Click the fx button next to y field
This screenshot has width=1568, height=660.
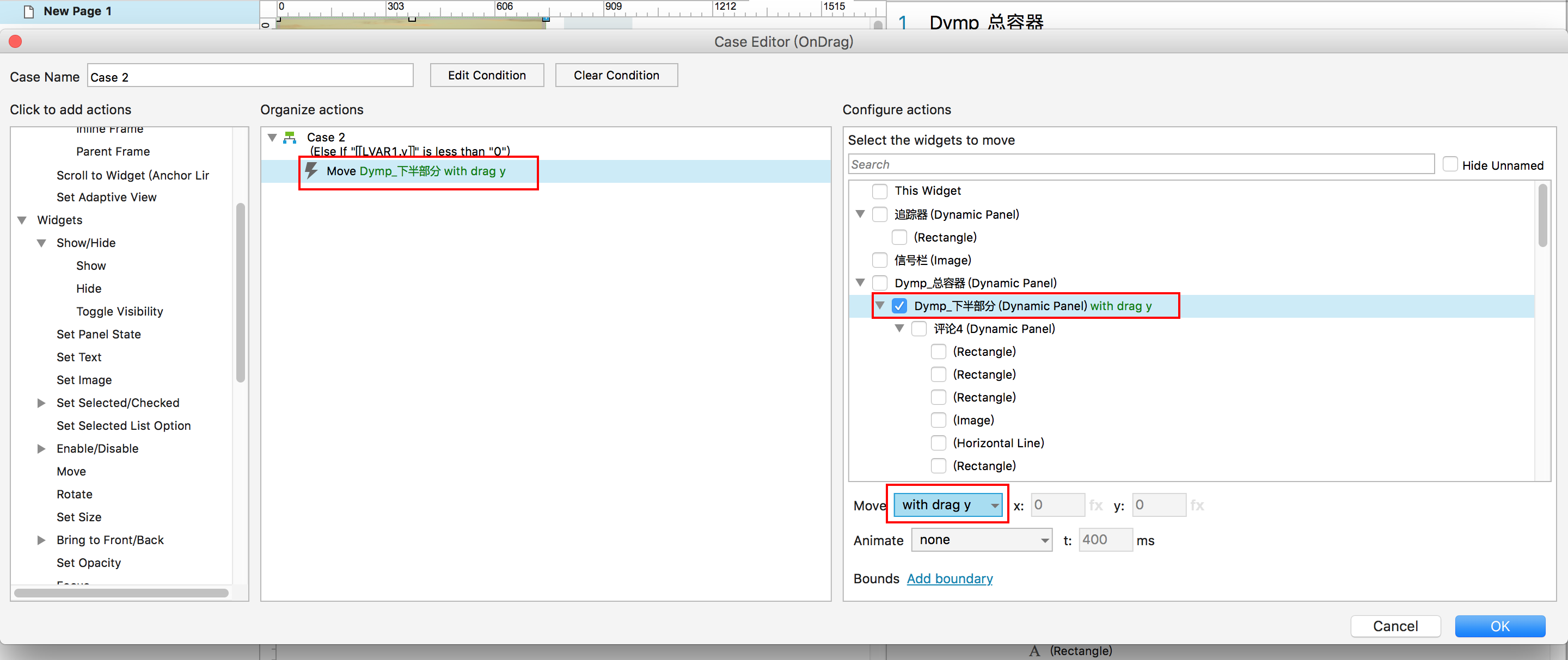tap(1197, 505)
